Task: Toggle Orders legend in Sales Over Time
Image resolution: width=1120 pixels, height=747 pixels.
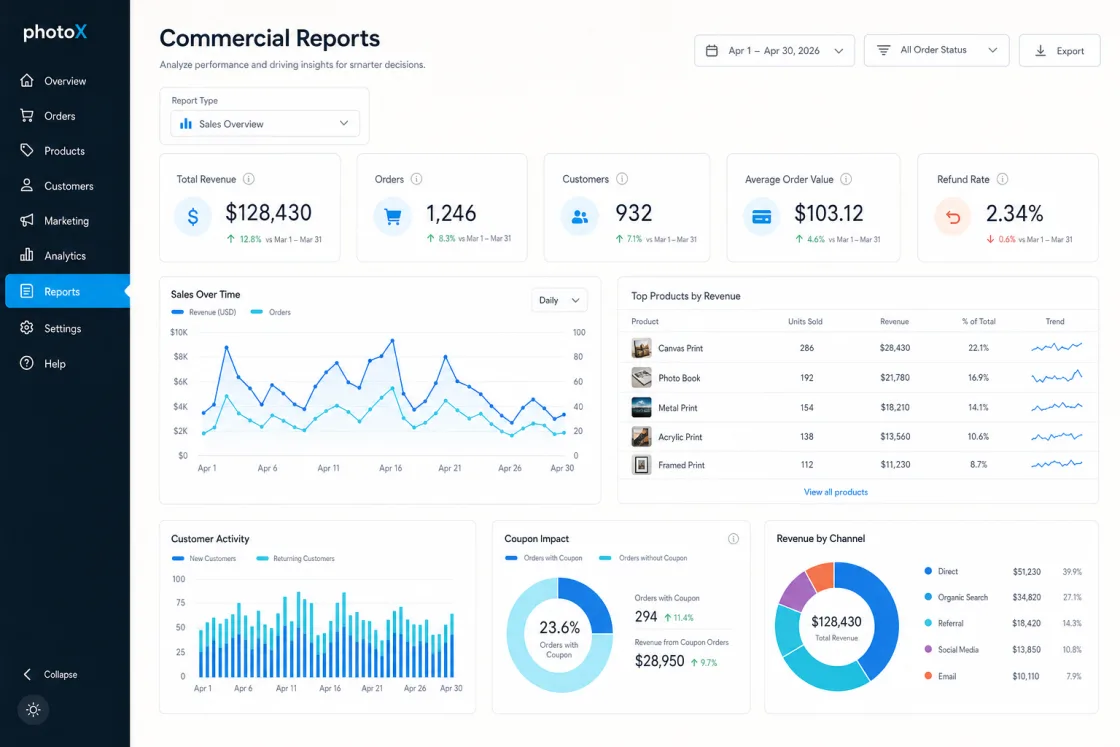Action: click(271, 312)
